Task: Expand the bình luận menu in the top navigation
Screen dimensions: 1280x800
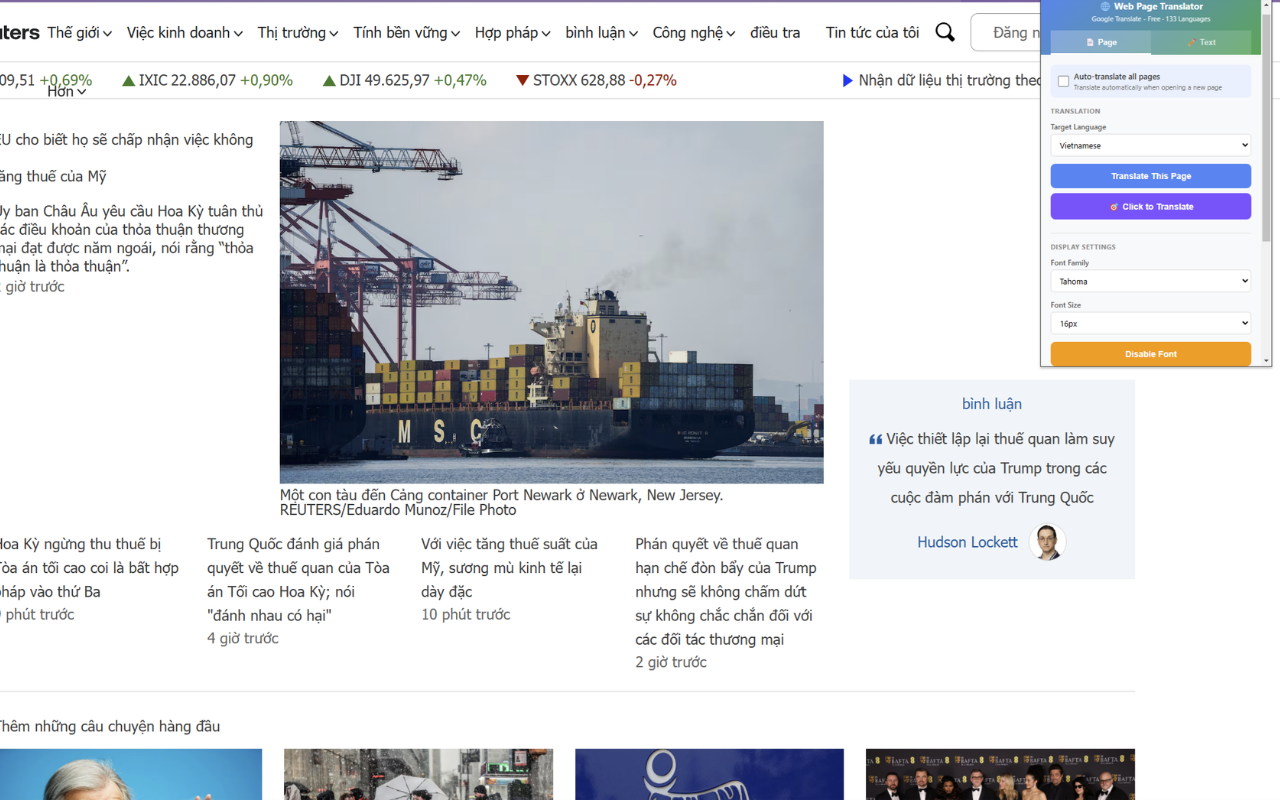Action: click(602, 33)
